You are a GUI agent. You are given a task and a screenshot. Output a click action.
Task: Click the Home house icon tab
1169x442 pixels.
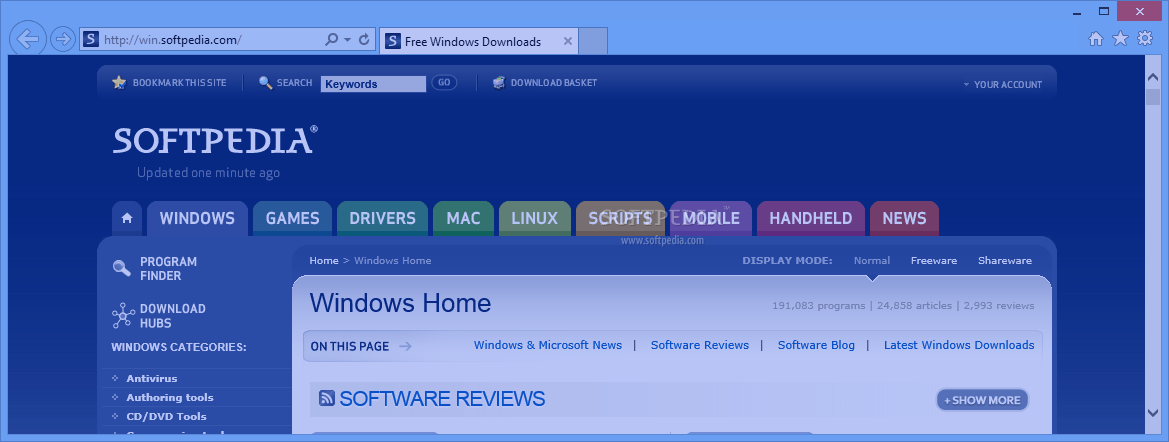point(127,218)
